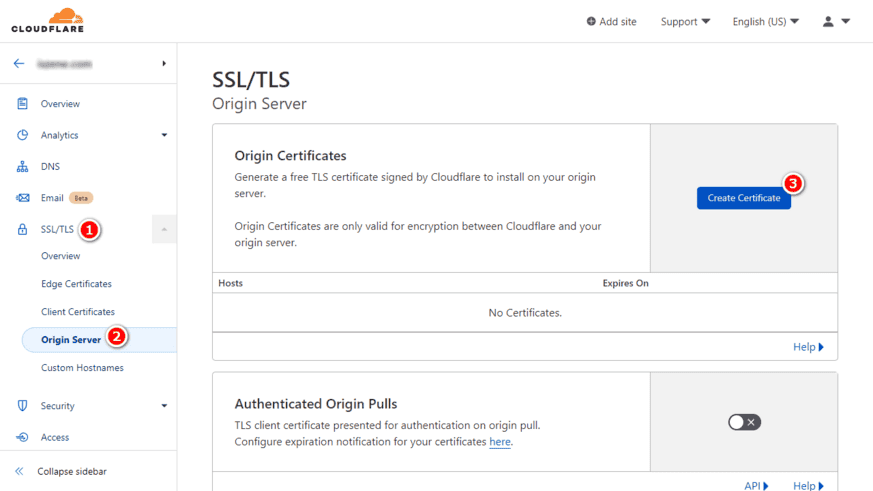873x491 pixels.
Task: Click the Cloudflare logo
Action: coord(48,20)
